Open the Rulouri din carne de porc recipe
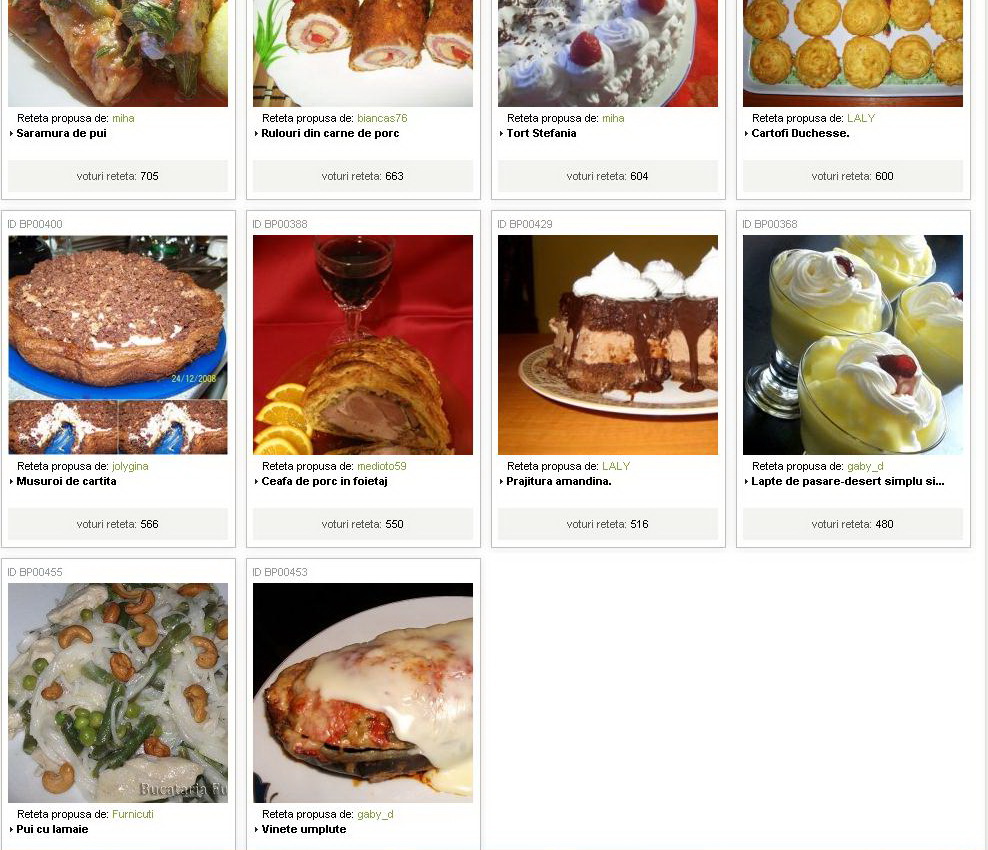 click(x=330, y=133)
